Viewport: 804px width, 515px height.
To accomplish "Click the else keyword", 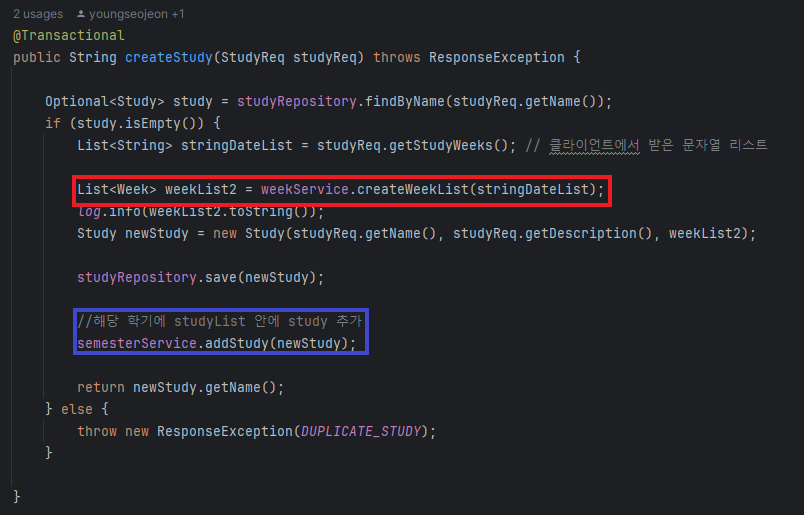I will coord(77,410).
